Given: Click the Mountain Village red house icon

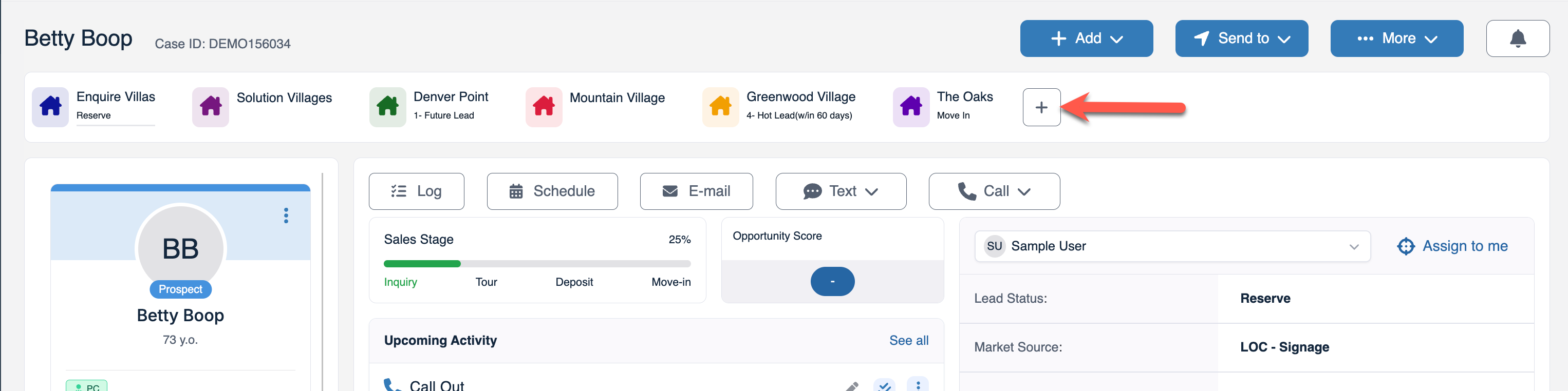Looking at the screenshot, I should tap(544, 106).
